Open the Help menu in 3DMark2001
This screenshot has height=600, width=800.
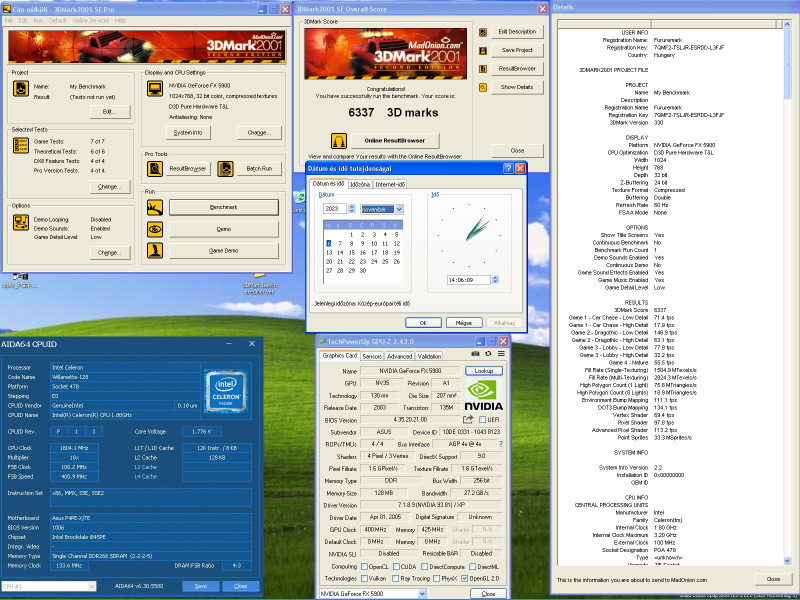coord(120,21)
